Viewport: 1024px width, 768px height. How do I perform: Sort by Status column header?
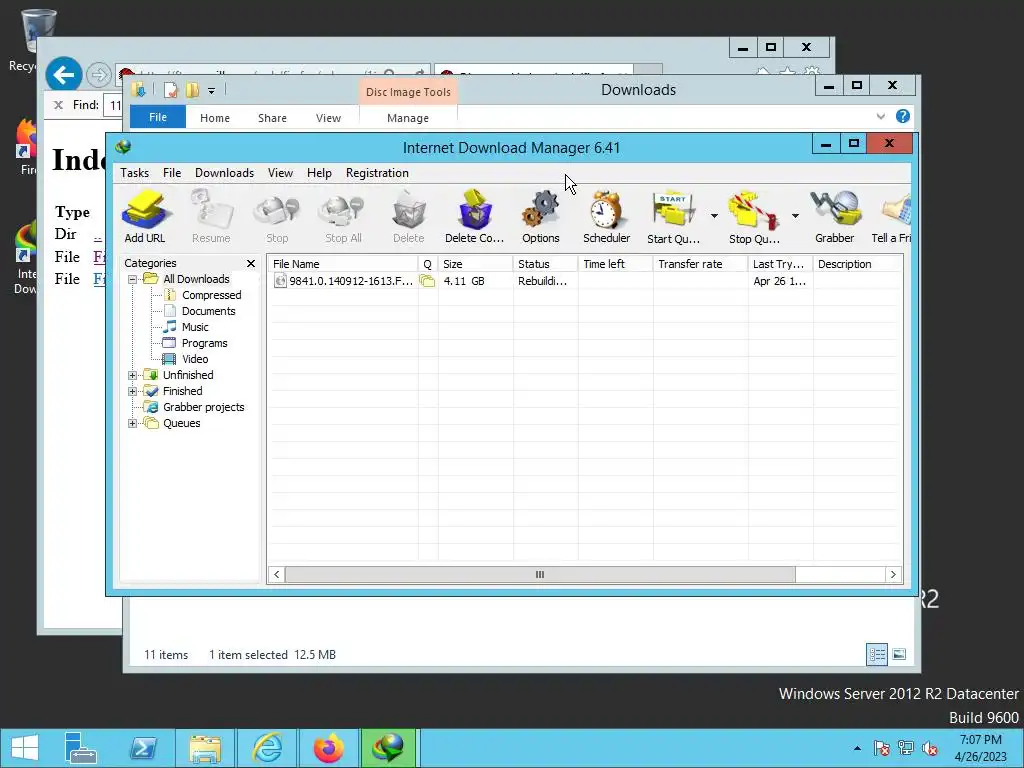tap(545, 264)
